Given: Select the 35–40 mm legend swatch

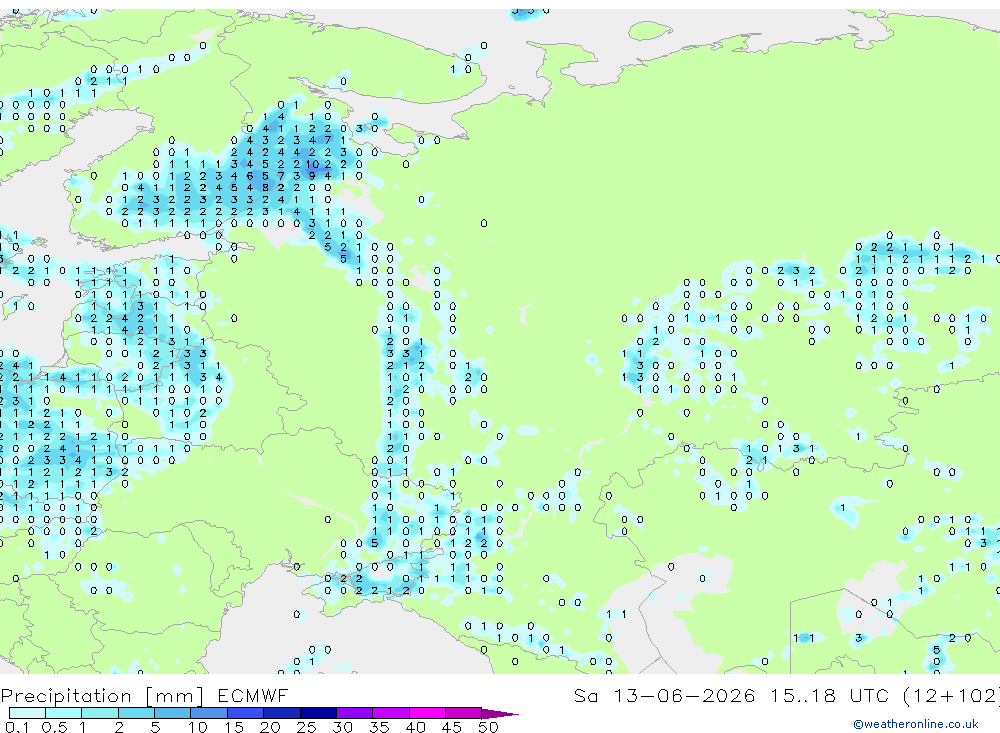Looking at the screenshot, I should 391,713.
